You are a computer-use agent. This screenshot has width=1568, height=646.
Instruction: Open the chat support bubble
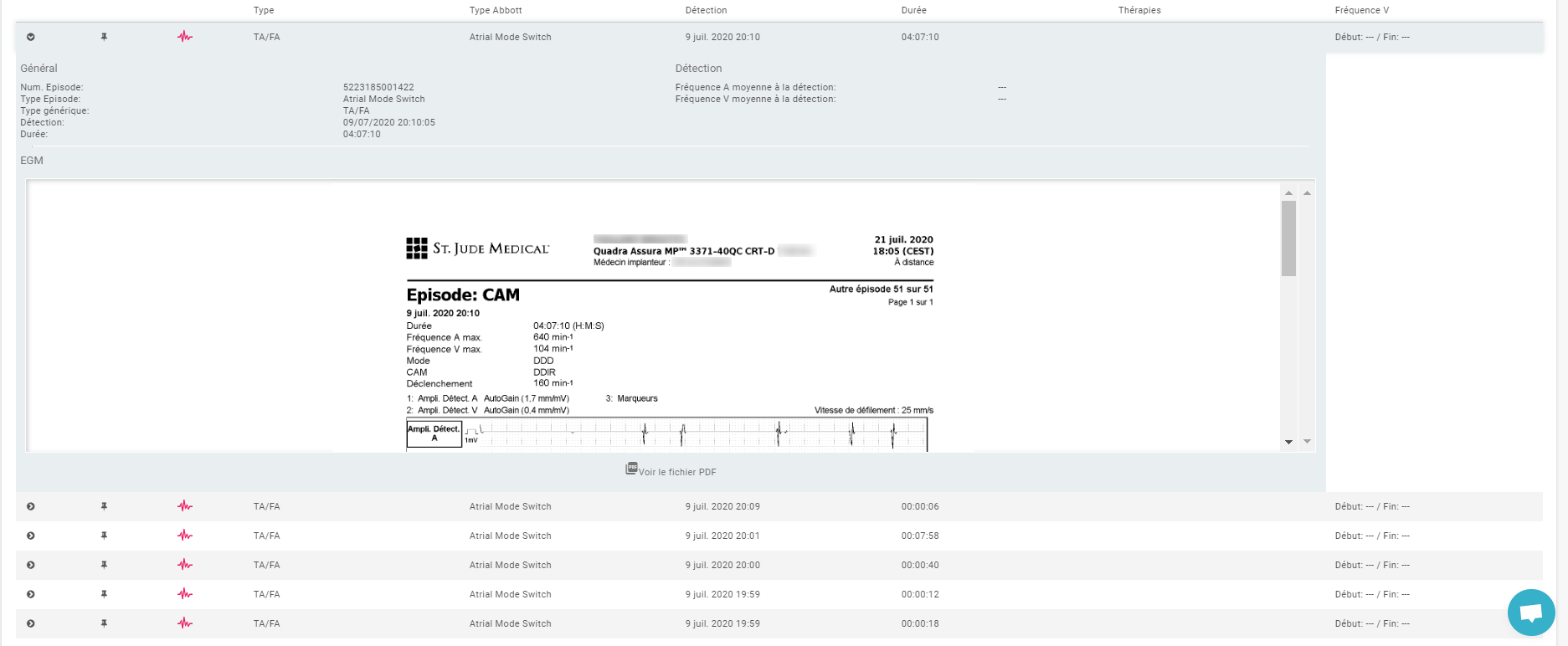coord(1531,613)
